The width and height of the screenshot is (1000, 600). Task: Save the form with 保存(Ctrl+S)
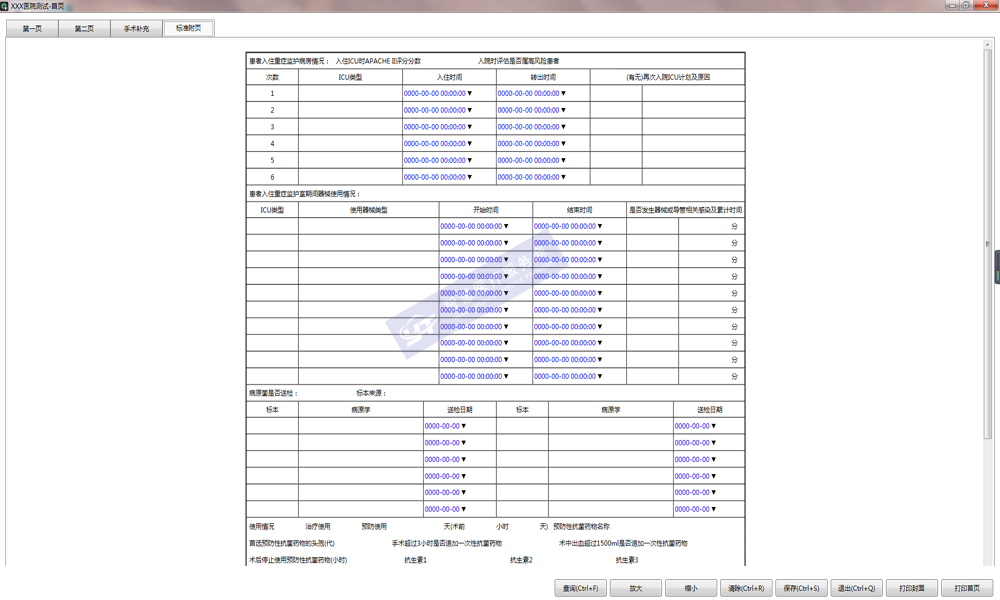[801, 589]
